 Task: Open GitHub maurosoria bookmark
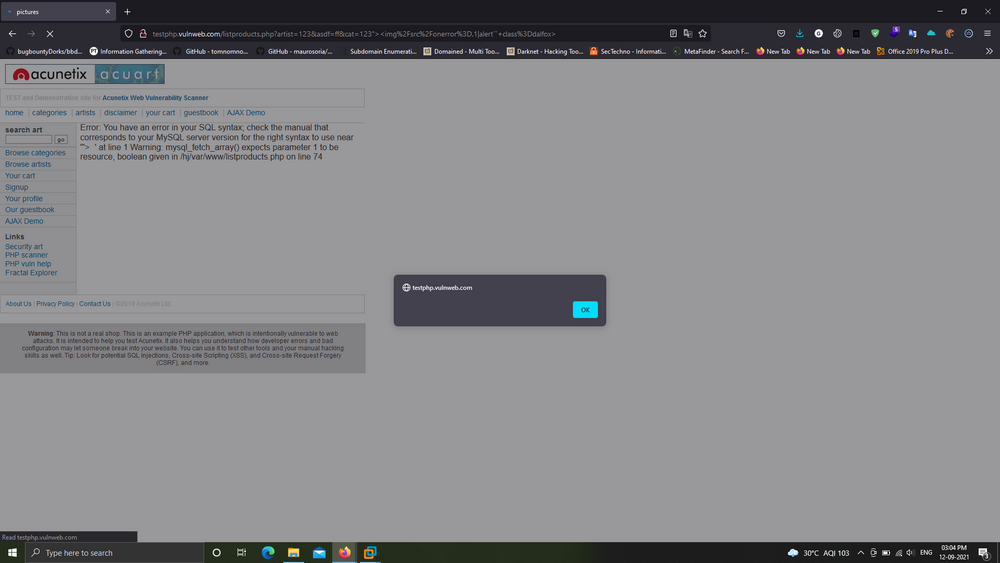(x=294, y=51)
